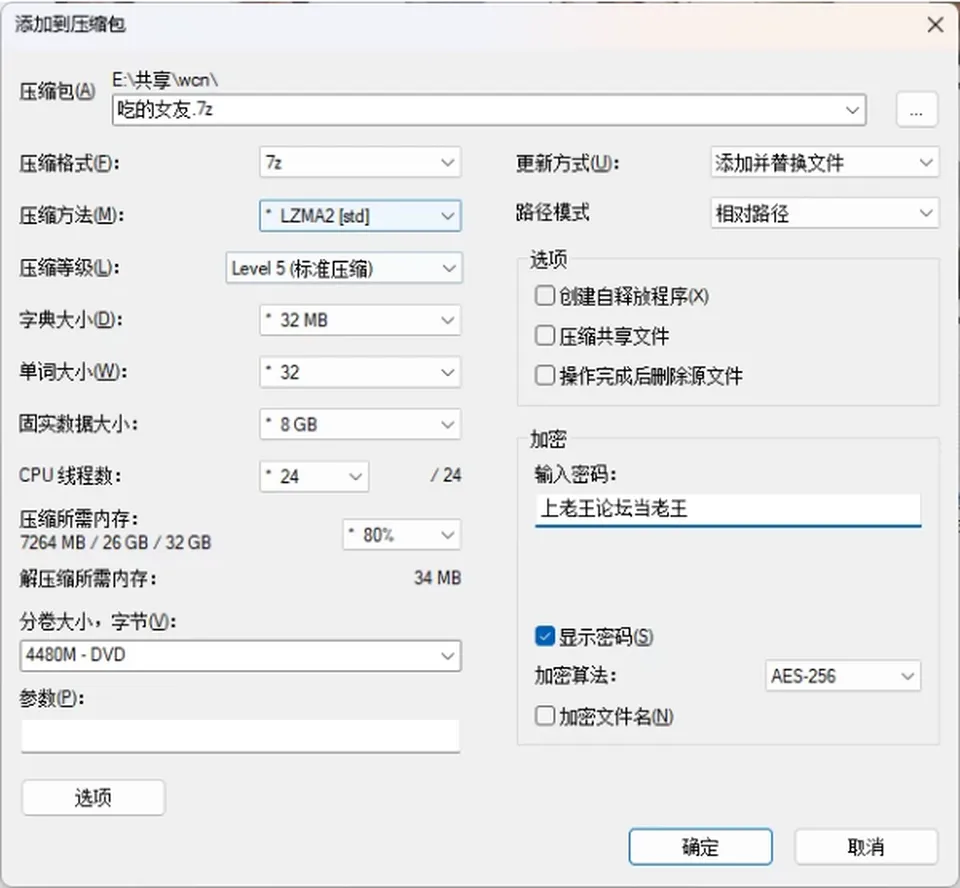
Task: Open the 压缩格式 dropdown showing 7z
Action: click(x=360, y=163)
